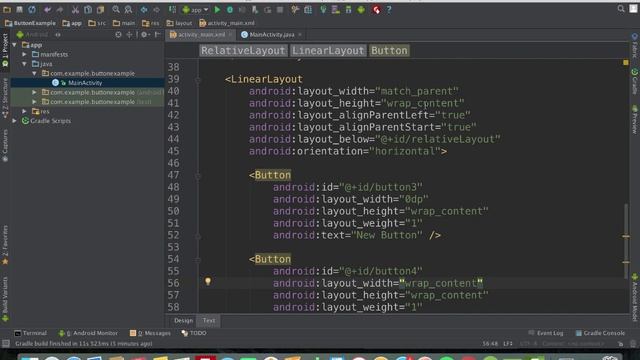This screenshot has height=360, width=640.
Task: Click src folder in navigation bar
Action: pos(97,23)
